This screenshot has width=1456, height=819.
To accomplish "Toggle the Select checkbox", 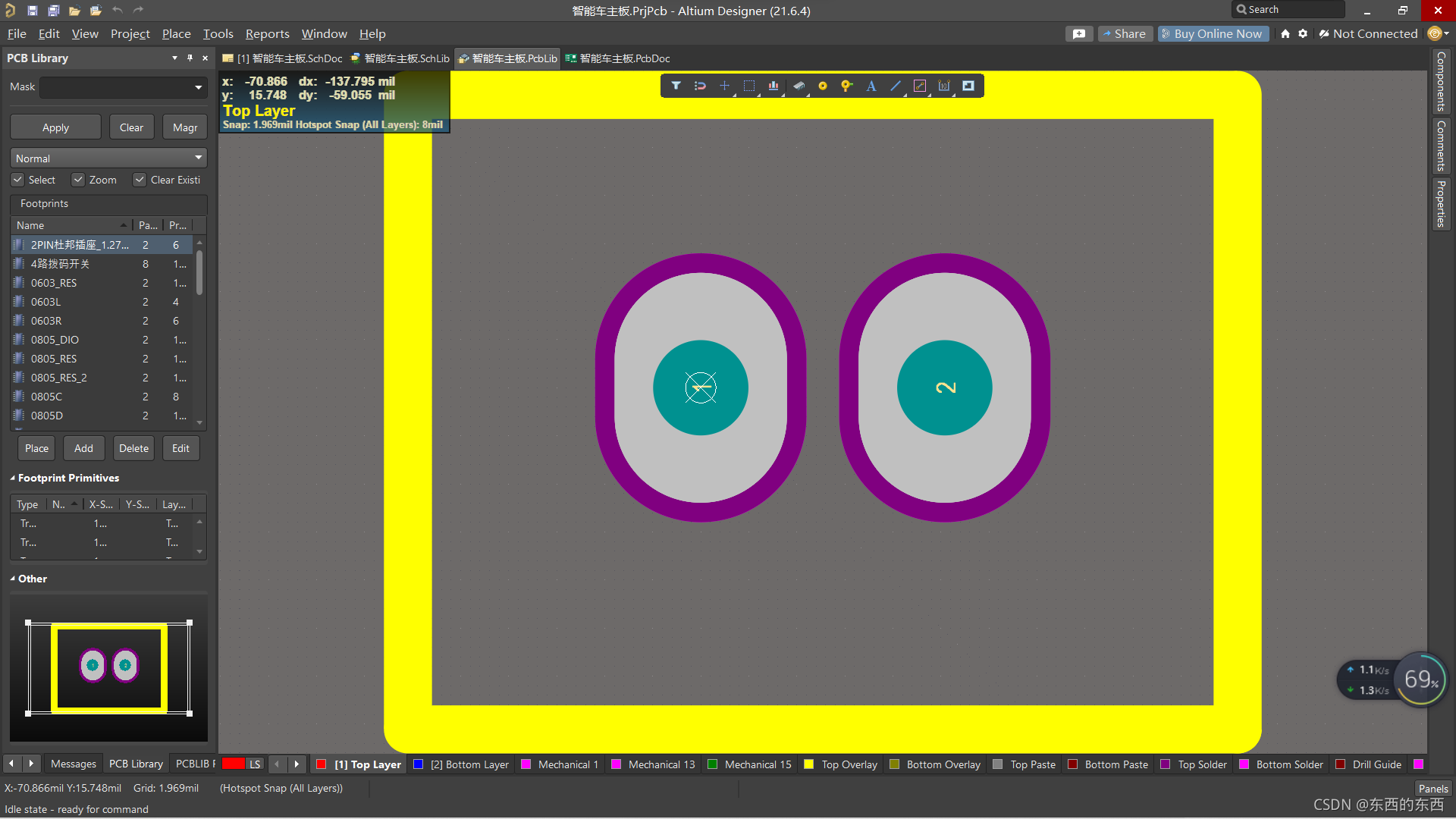I will [17, 180].
